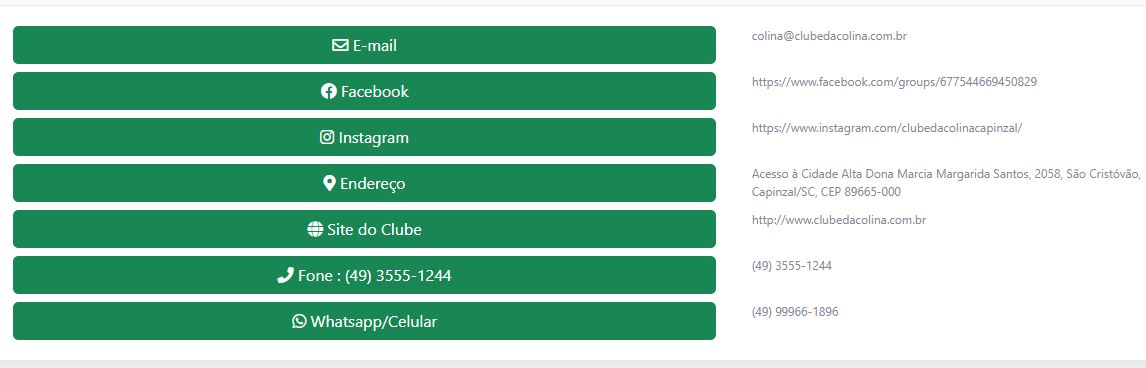Click the Instagram camera icon

pos(327,137)
